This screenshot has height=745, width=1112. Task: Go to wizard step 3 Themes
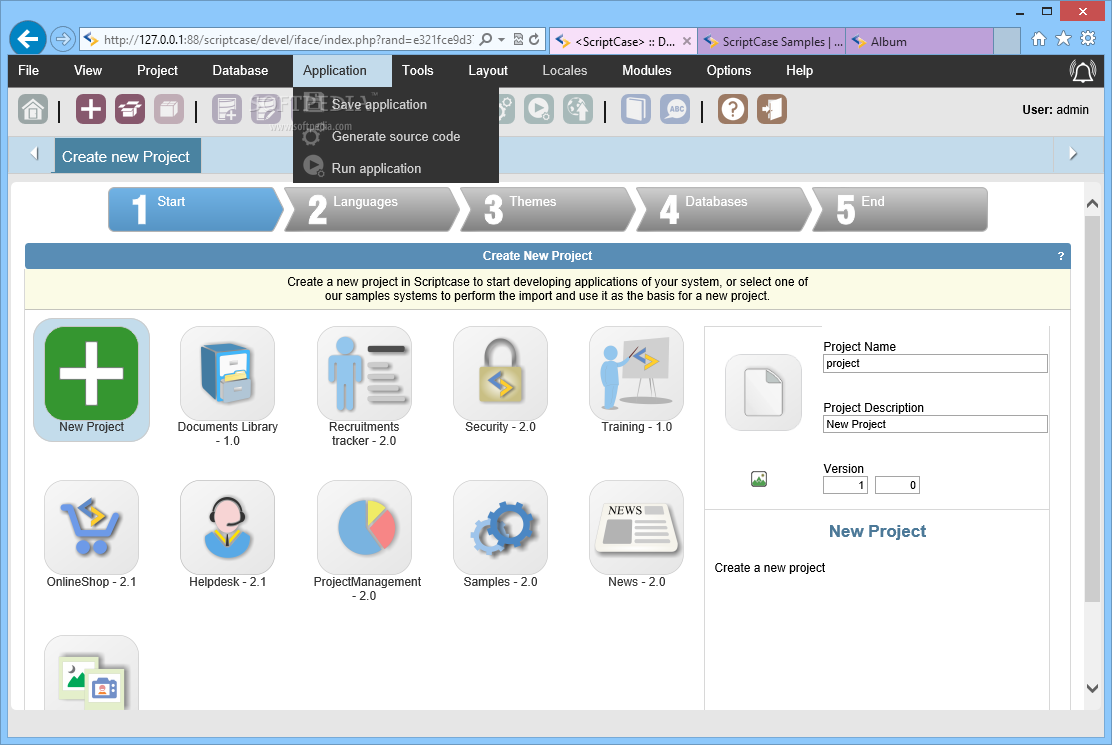tap(547, 209)
